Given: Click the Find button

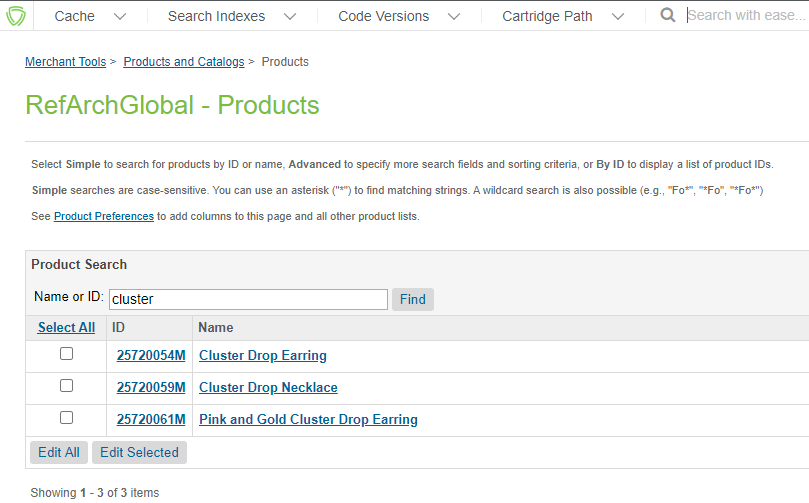Looking at the screenshot, I should coord(413,299).
